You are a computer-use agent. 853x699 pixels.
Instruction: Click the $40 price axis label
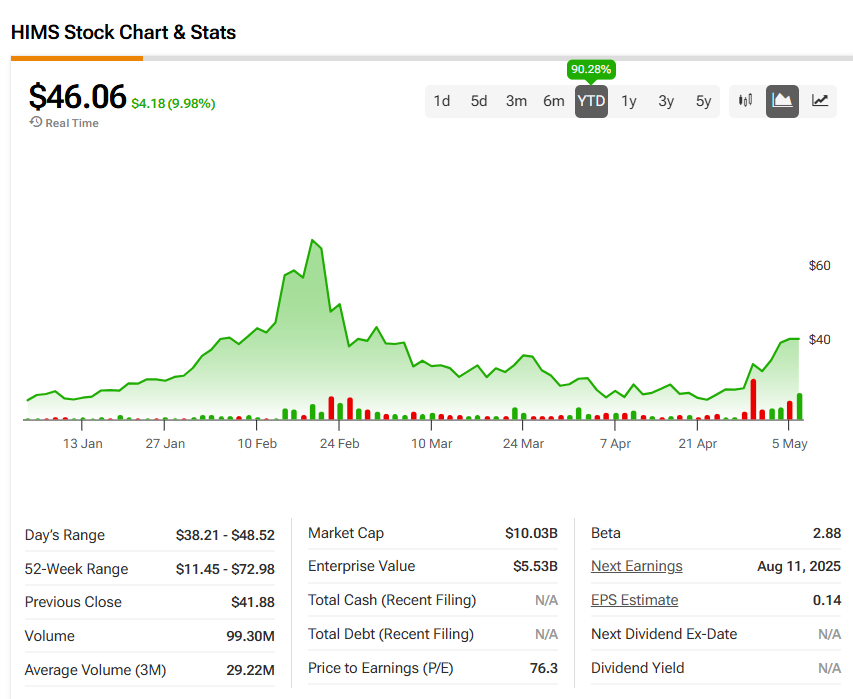point(819,339)
